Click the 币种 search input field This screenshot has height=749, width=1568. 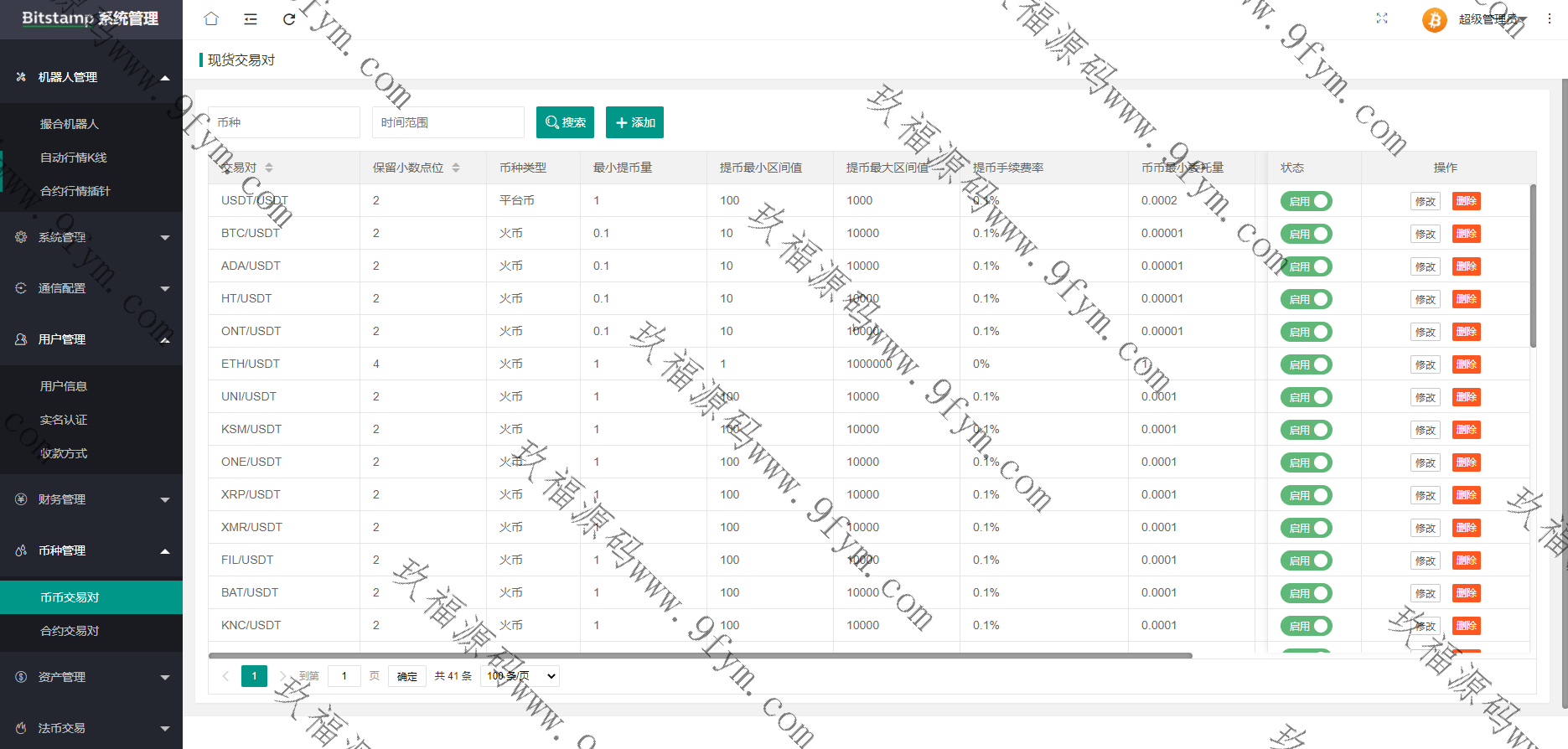tap(284, 122)
